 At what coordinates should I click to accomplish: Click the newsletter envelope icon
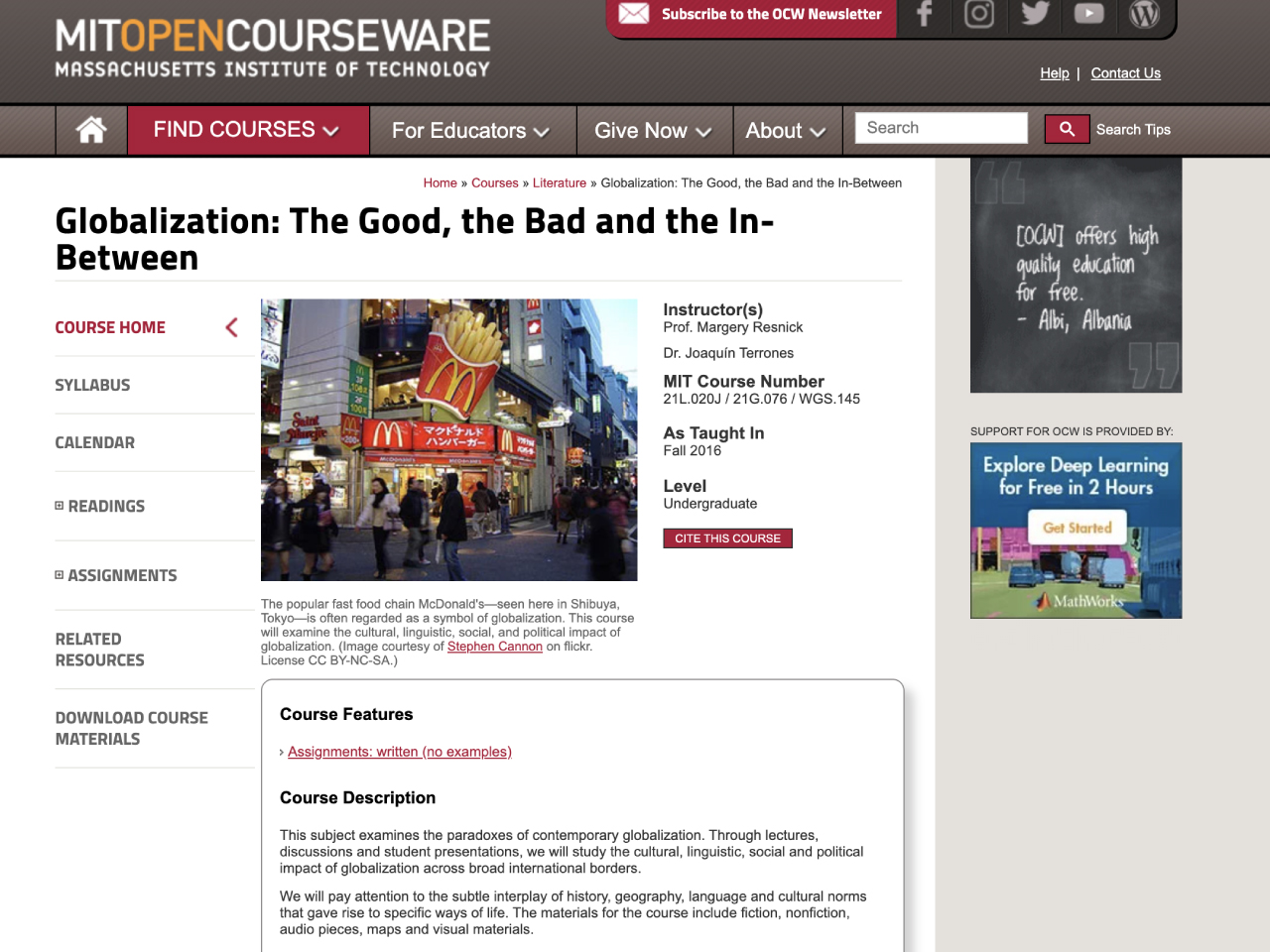point(634,14)
